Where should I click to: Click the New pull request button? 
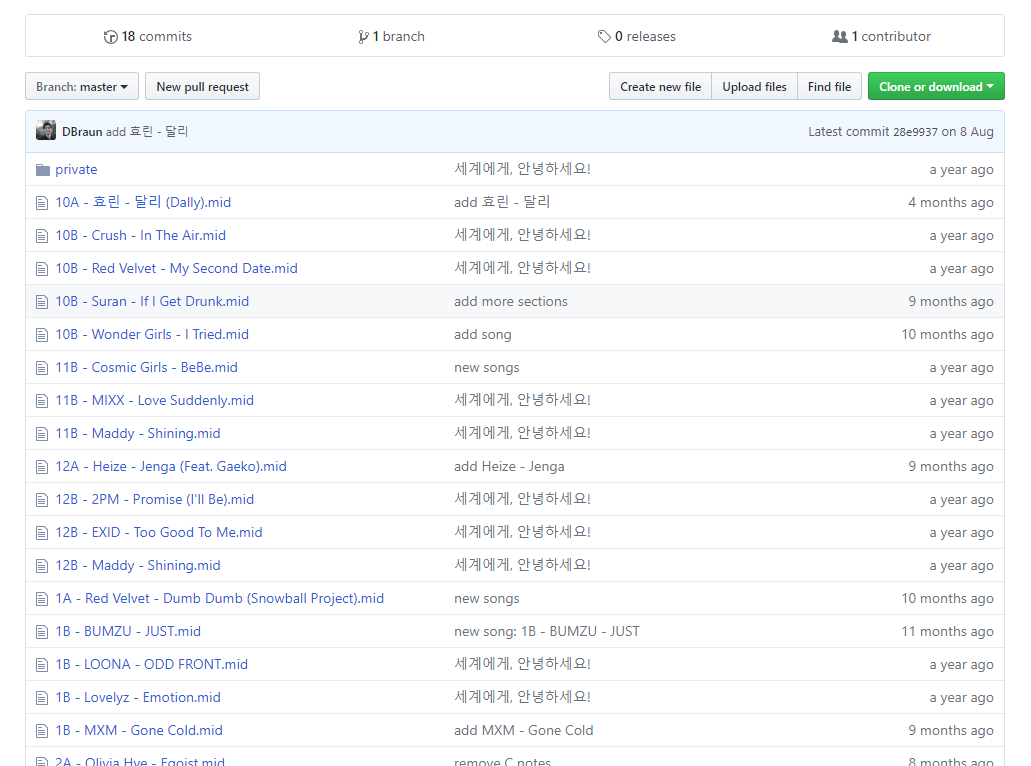coord(203,86)
